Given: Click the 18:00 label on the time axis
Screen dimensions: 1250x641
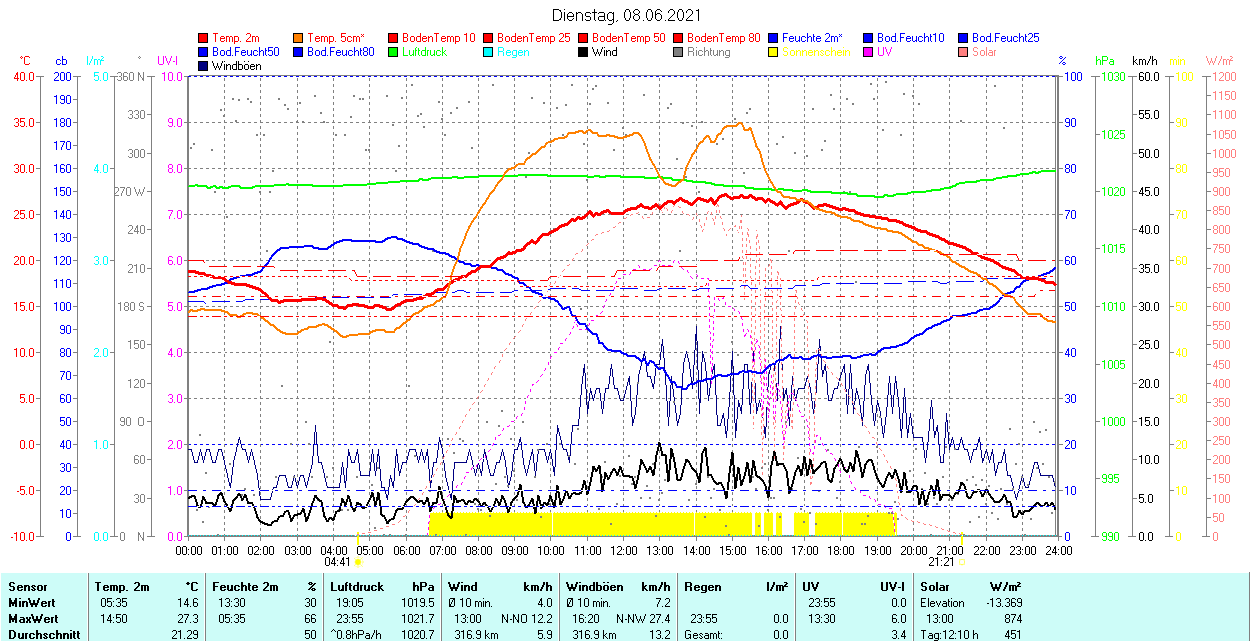Looking at the screenshot, I should (x=841, y=550).
